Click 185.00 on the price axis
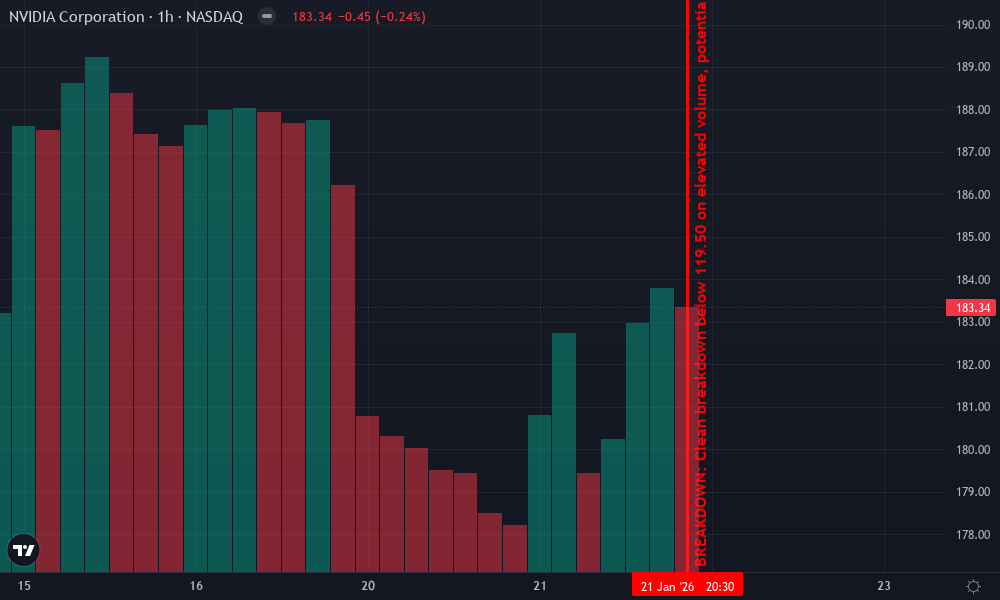The image size is (1000, 600). point(973,237)
